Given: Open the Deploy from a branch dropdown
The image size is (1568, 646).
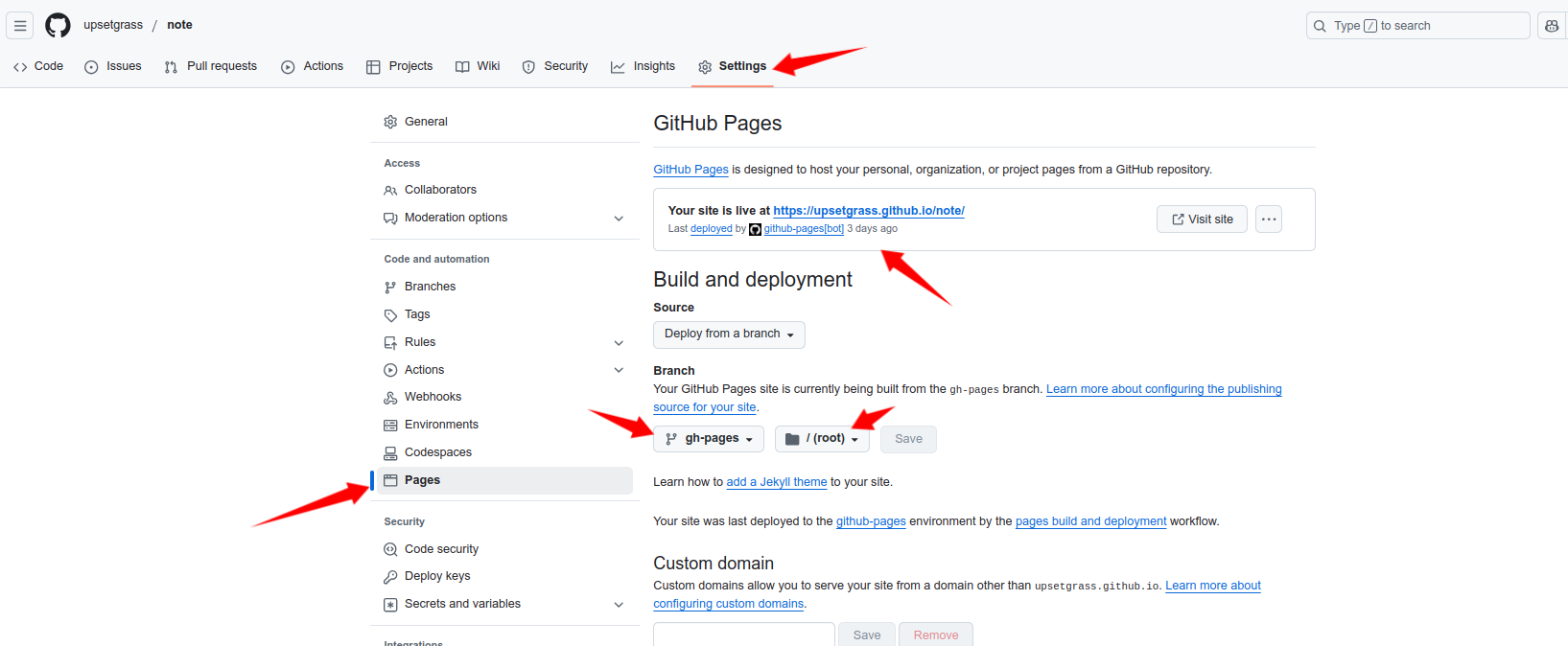Looking at the screenshot, I should 729,335.
